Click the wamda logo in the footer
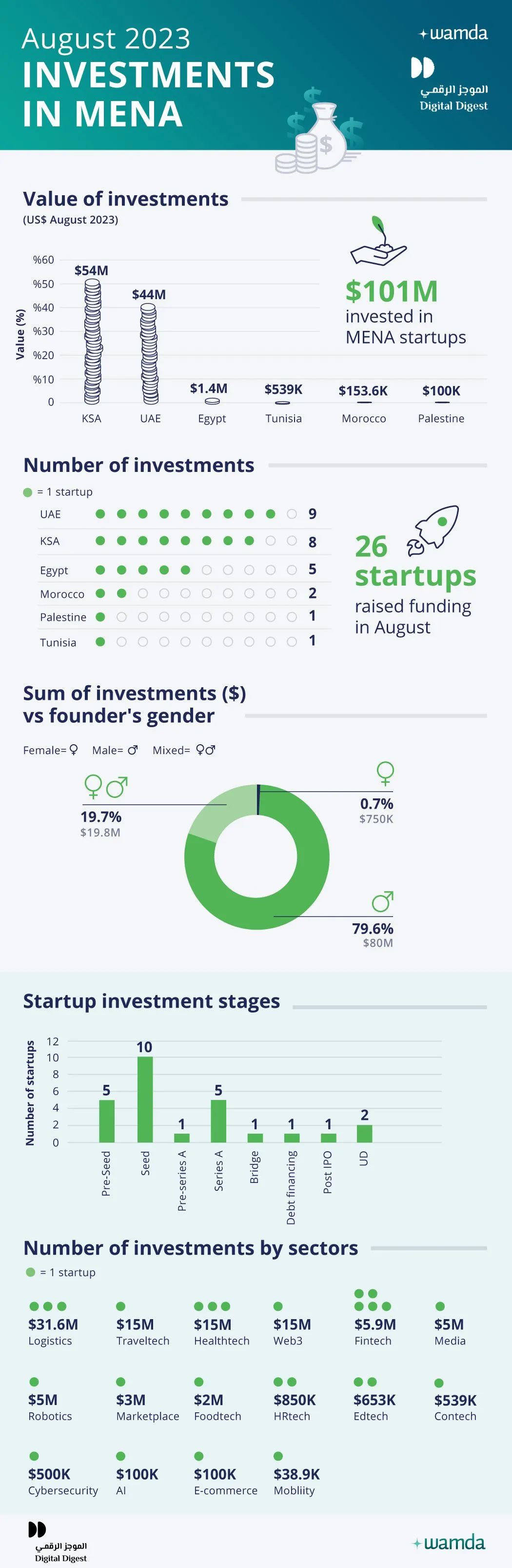 click(x=450, y=1543)
